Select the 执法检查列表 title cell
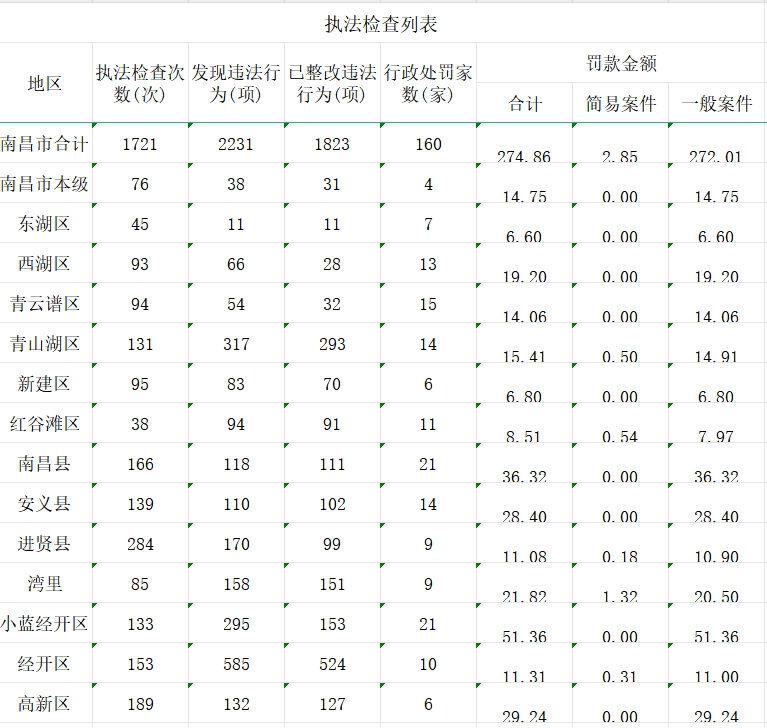The width and height of the screenshot is (767, 728). (x=382, y=23)
